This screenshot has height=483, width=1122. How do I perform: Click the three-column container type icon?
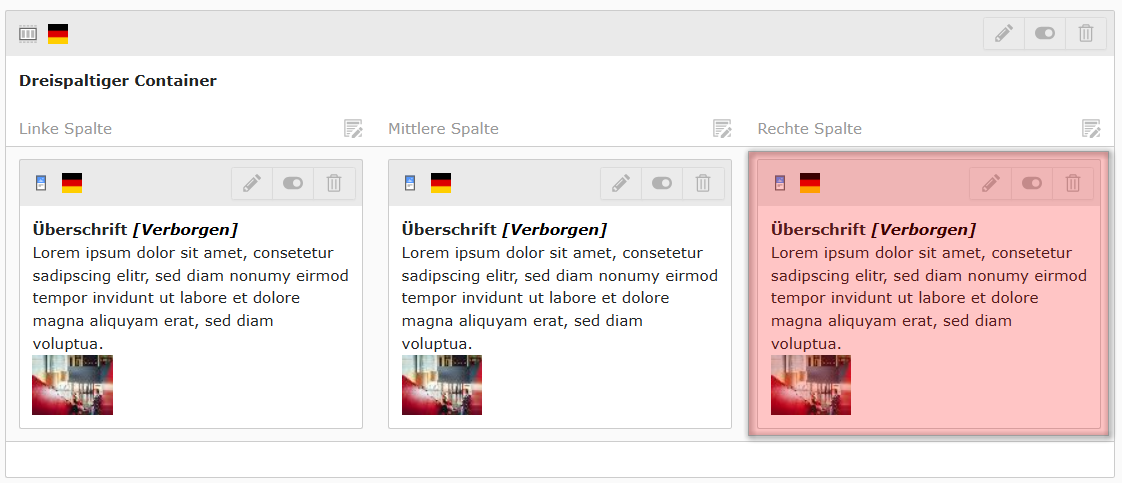(28, 34)
